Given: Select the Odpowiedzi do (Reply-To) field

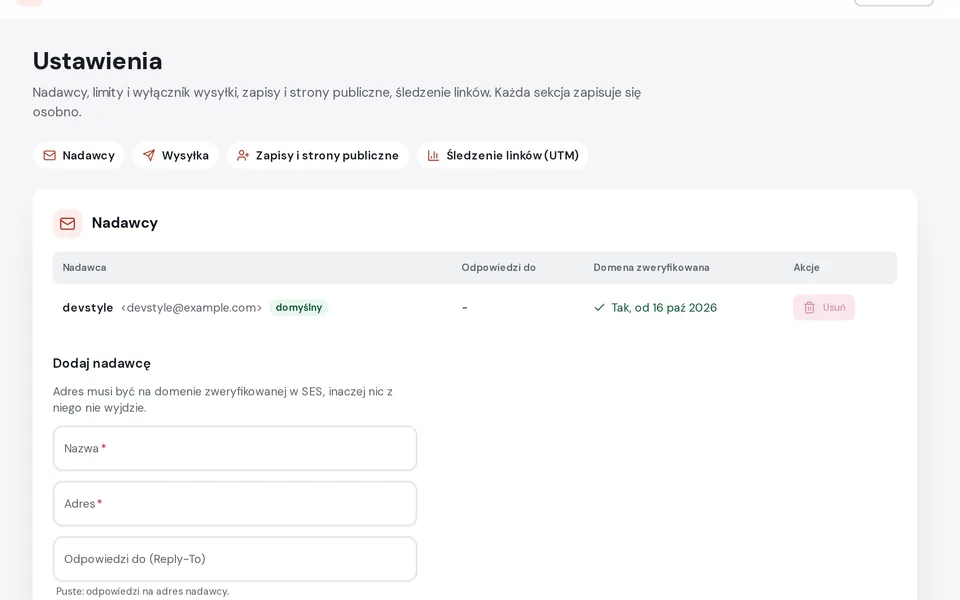Looking at the screenshot, I should coord(235,559).
